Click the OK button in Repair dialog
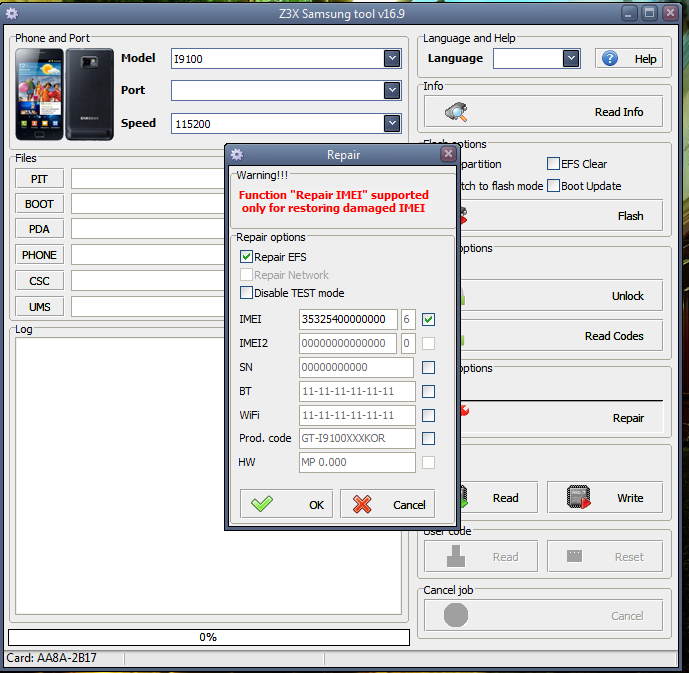Screen dimensions: 689x673 tap(286, 504)
